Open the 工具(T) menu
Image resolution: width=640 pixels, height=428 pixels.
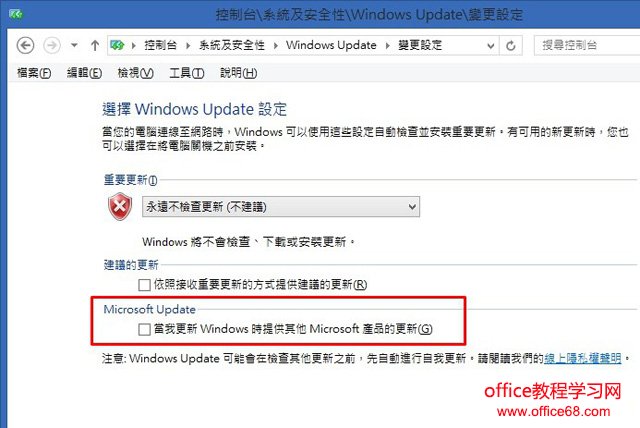coord(187,73)
